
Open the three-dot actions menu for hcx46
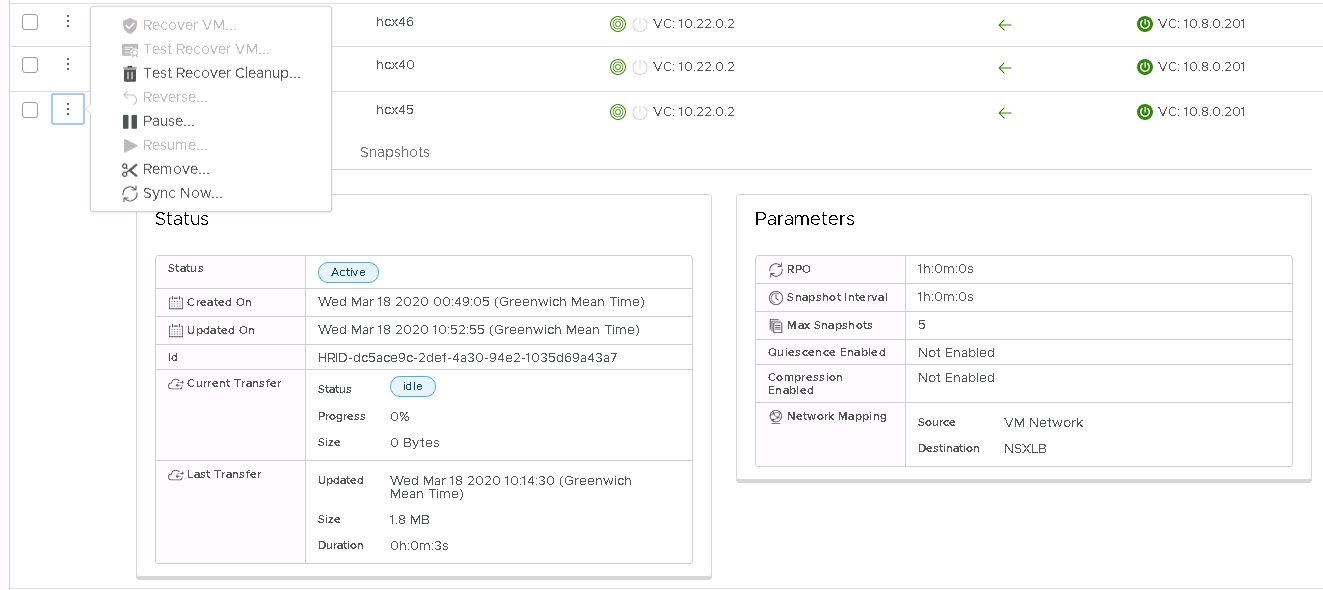[x=67, y=21]
